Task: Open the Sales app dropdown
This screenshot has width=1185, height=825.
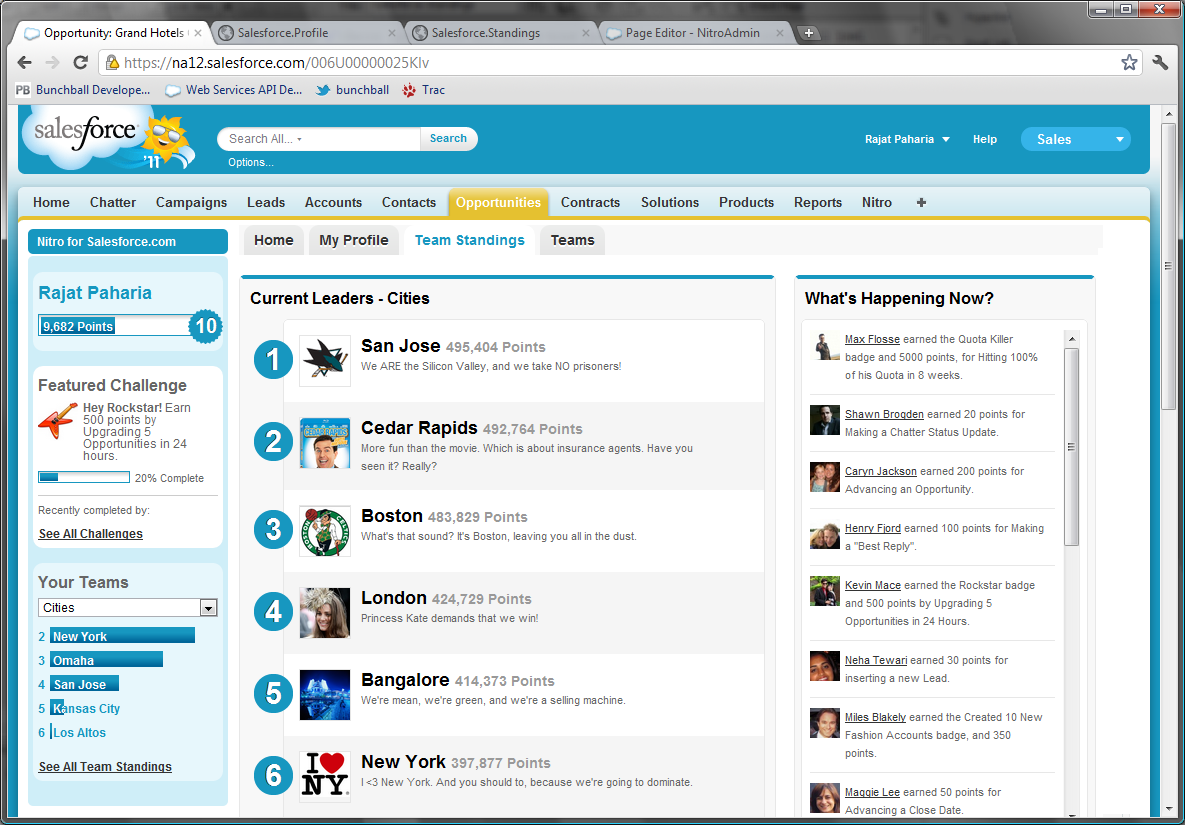Action: pyautogui.click(x=1075, y=139)
